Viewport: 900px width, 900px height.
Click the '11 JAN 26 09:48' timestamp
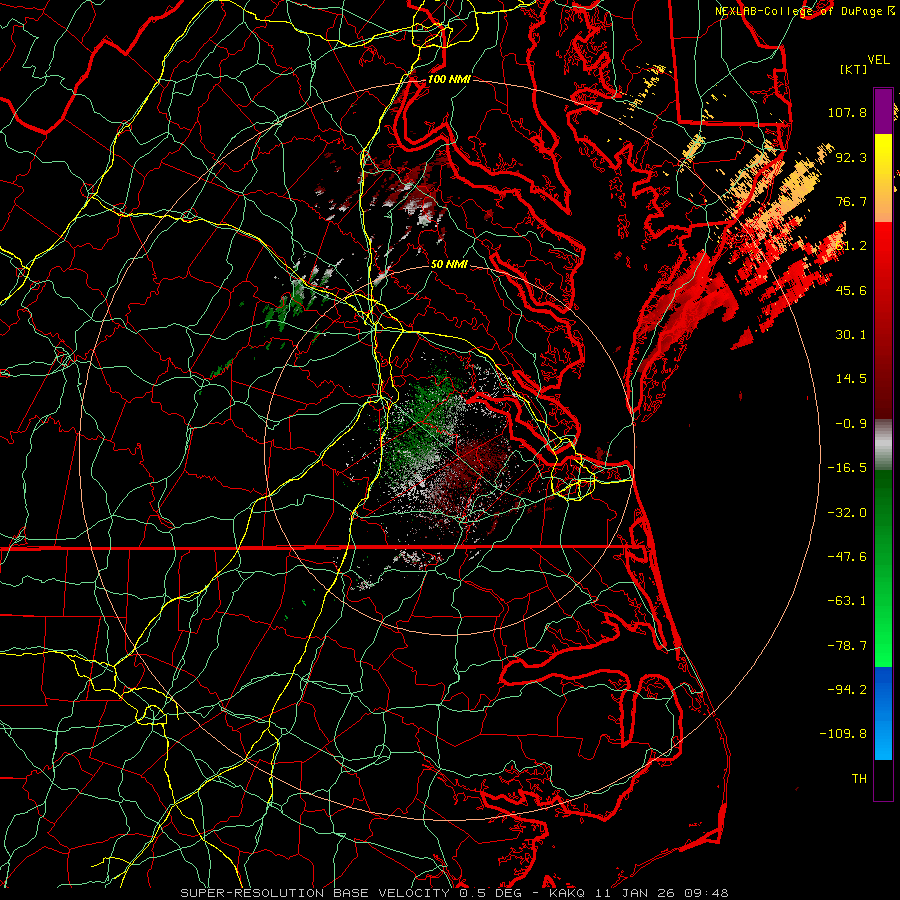(660, 893)
